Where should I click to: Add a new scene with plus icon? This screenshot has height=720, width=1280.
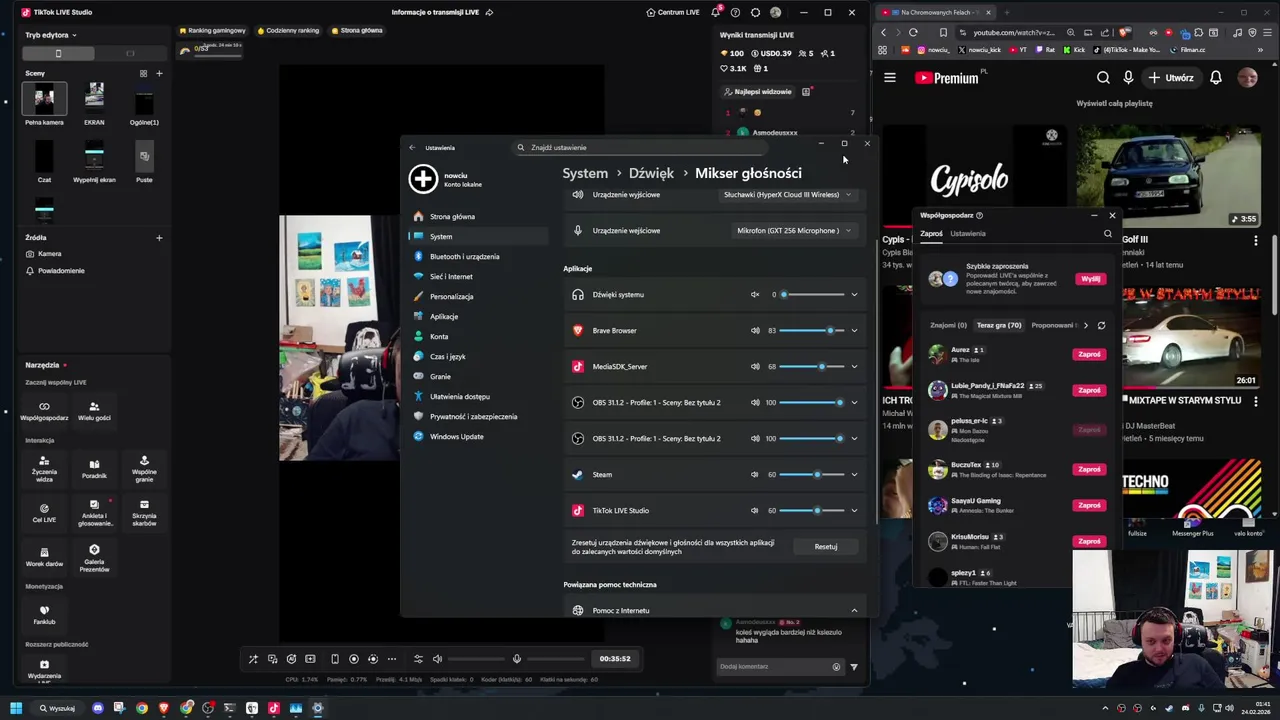[159, 73]
